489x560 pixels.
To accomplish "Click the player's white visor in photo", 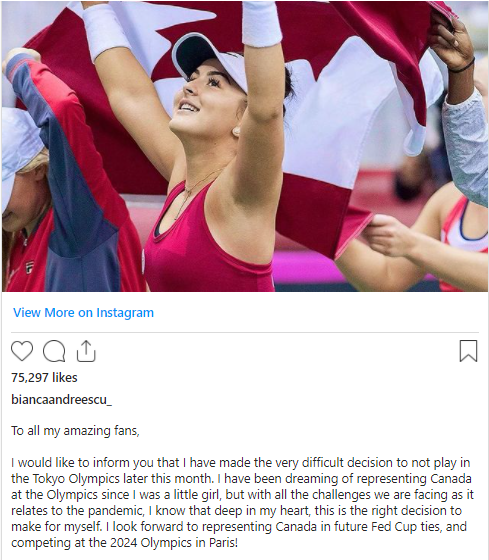I will coord(209,59).
